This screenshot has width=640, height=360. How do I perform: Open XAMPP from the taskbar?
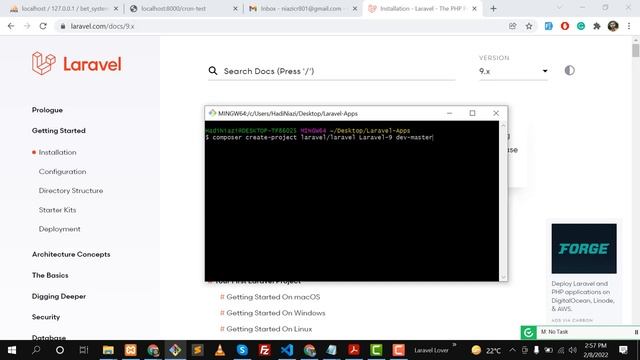tap(131, 350)
